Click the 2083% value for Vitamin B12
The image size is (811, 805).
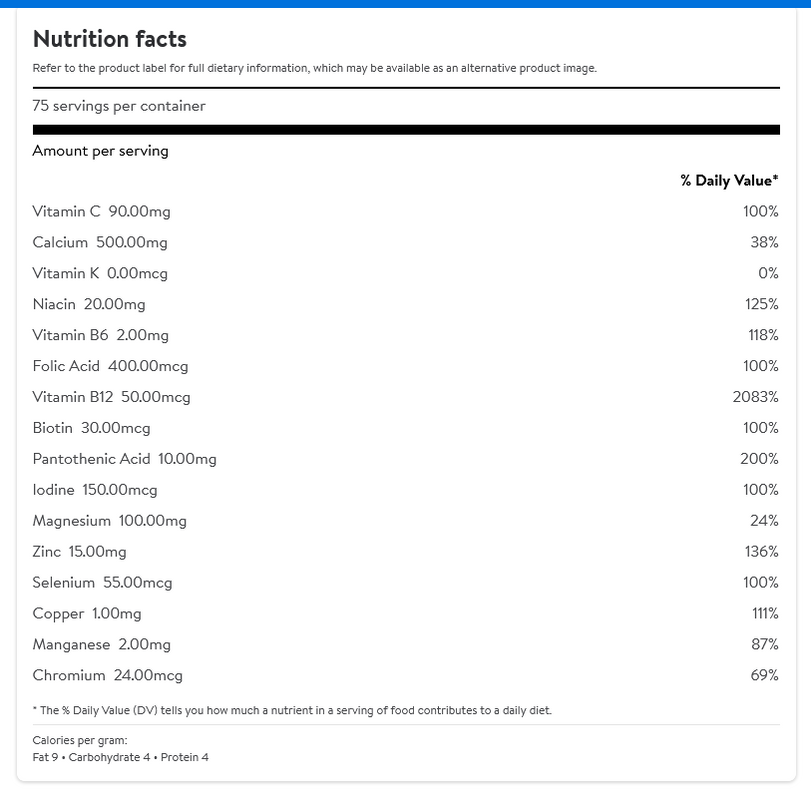click(755, 397)
